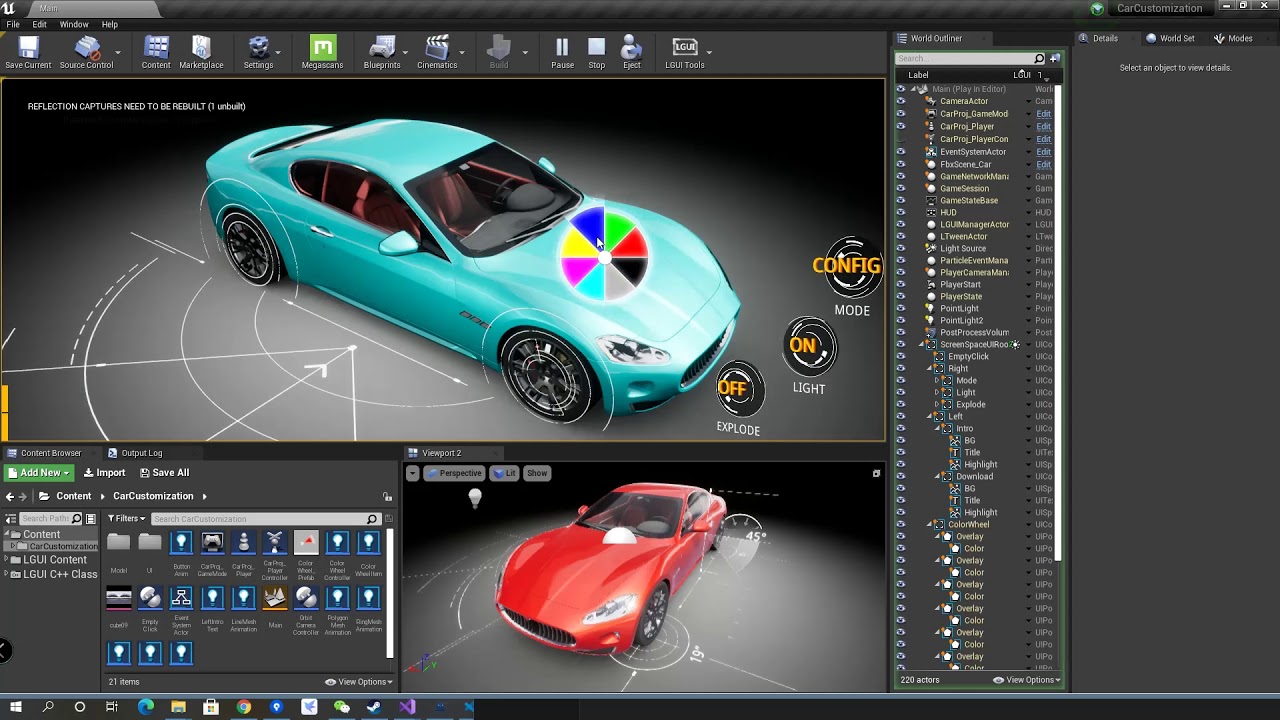Click the Import button
1280x720 pixels.
(104, 473)
